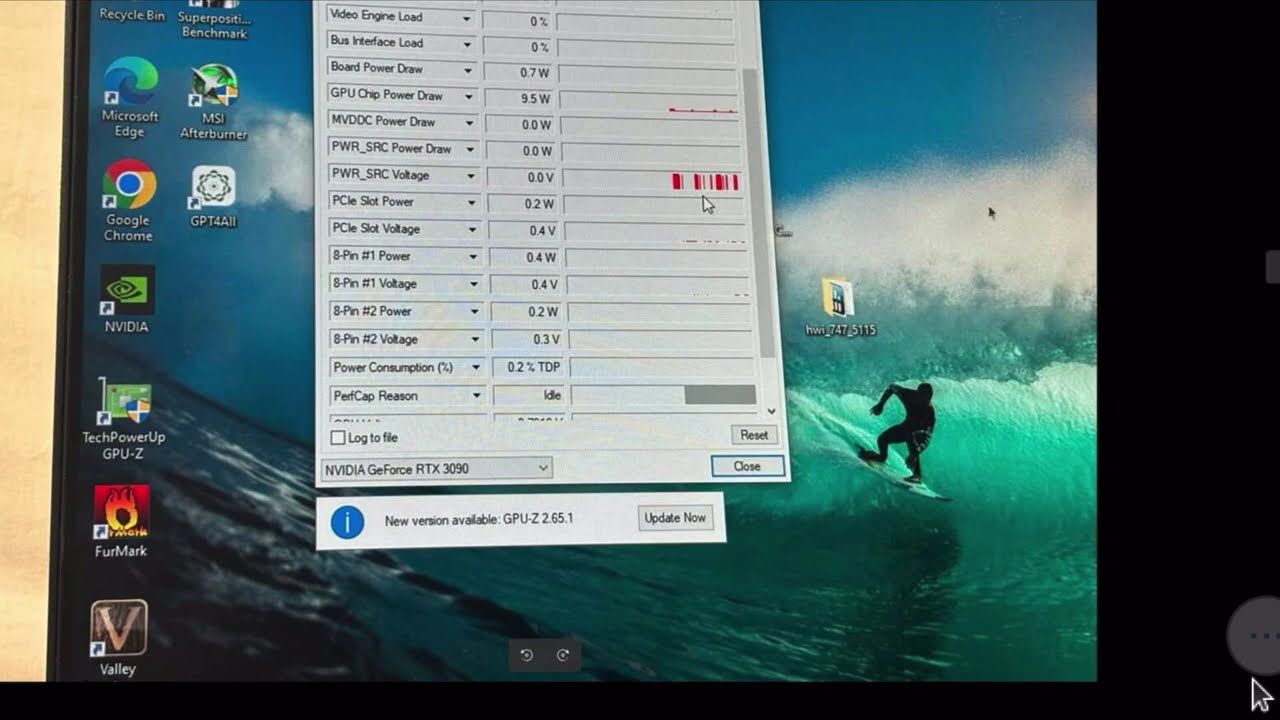Open 8-Pin #1 Power dropdown arrow

click(x=473, y=257)
